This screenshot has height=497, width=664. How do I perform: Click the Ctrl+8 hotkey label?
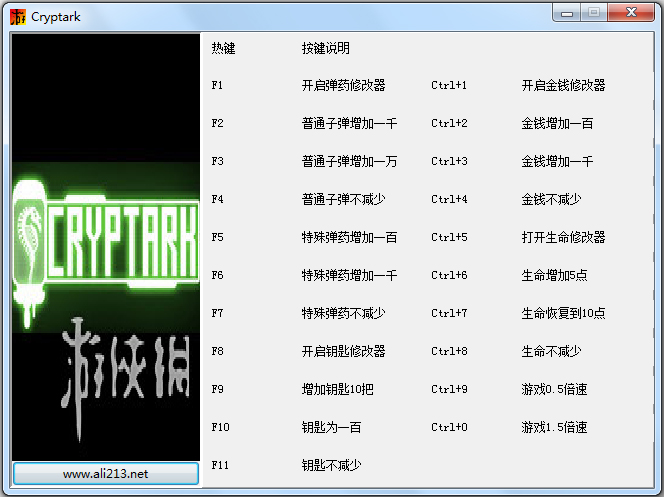point(449,351)
